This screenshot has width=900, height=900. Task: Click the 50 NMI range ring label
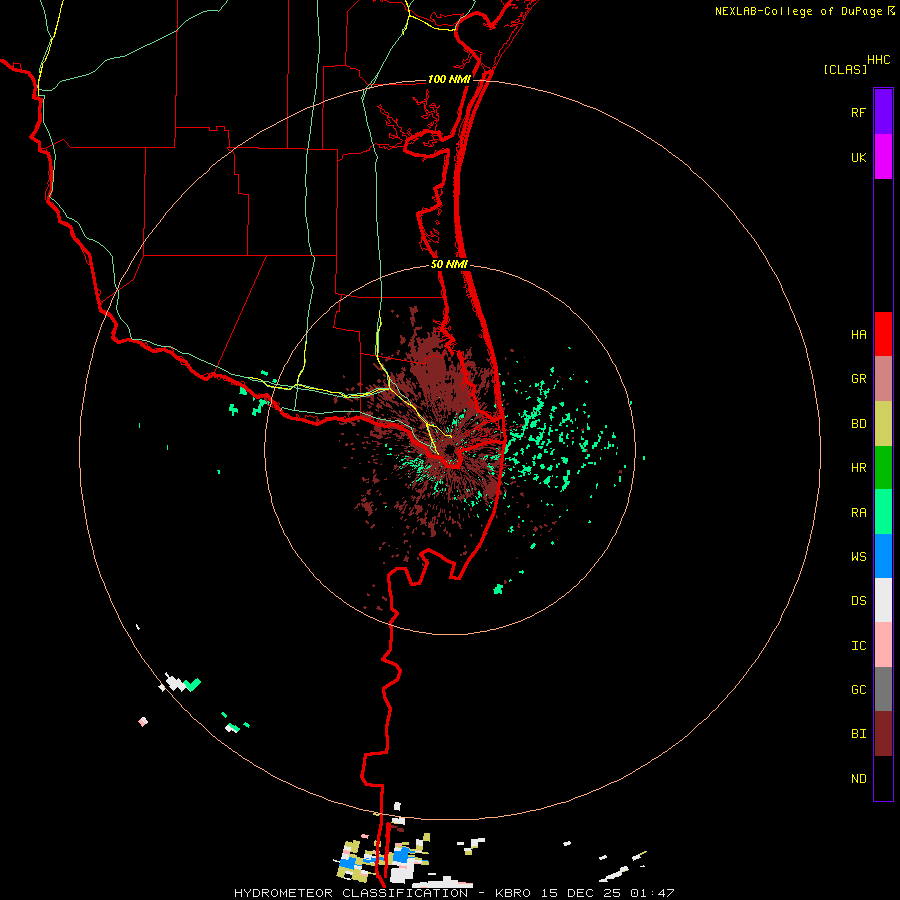pos(449,264)
